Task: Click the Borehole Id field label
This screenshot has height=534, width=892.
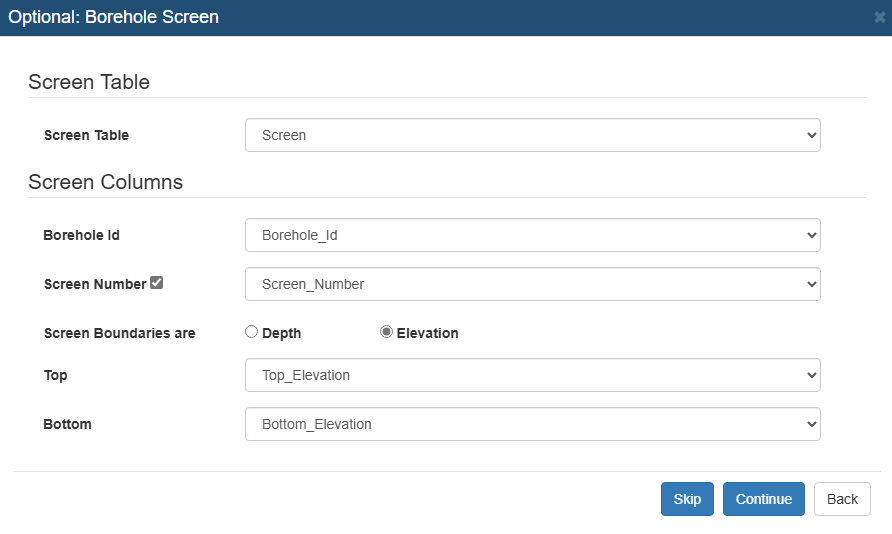Action: (x=81, y=235)
